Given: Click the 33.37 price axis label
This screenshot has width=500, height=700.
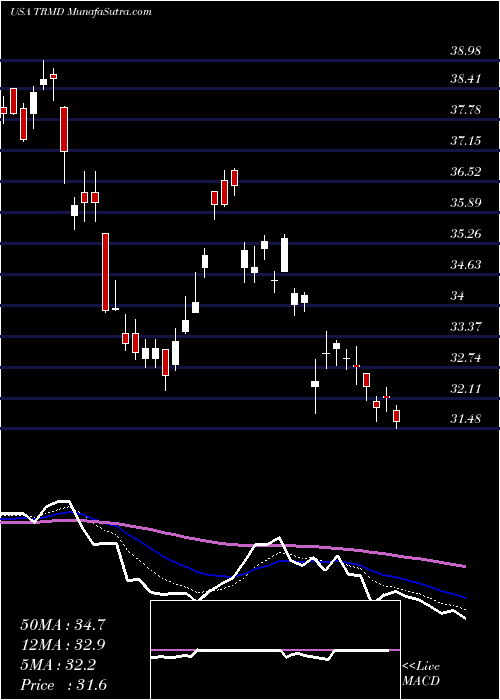Looking at the screenshot, I should [x=466, y=327].
